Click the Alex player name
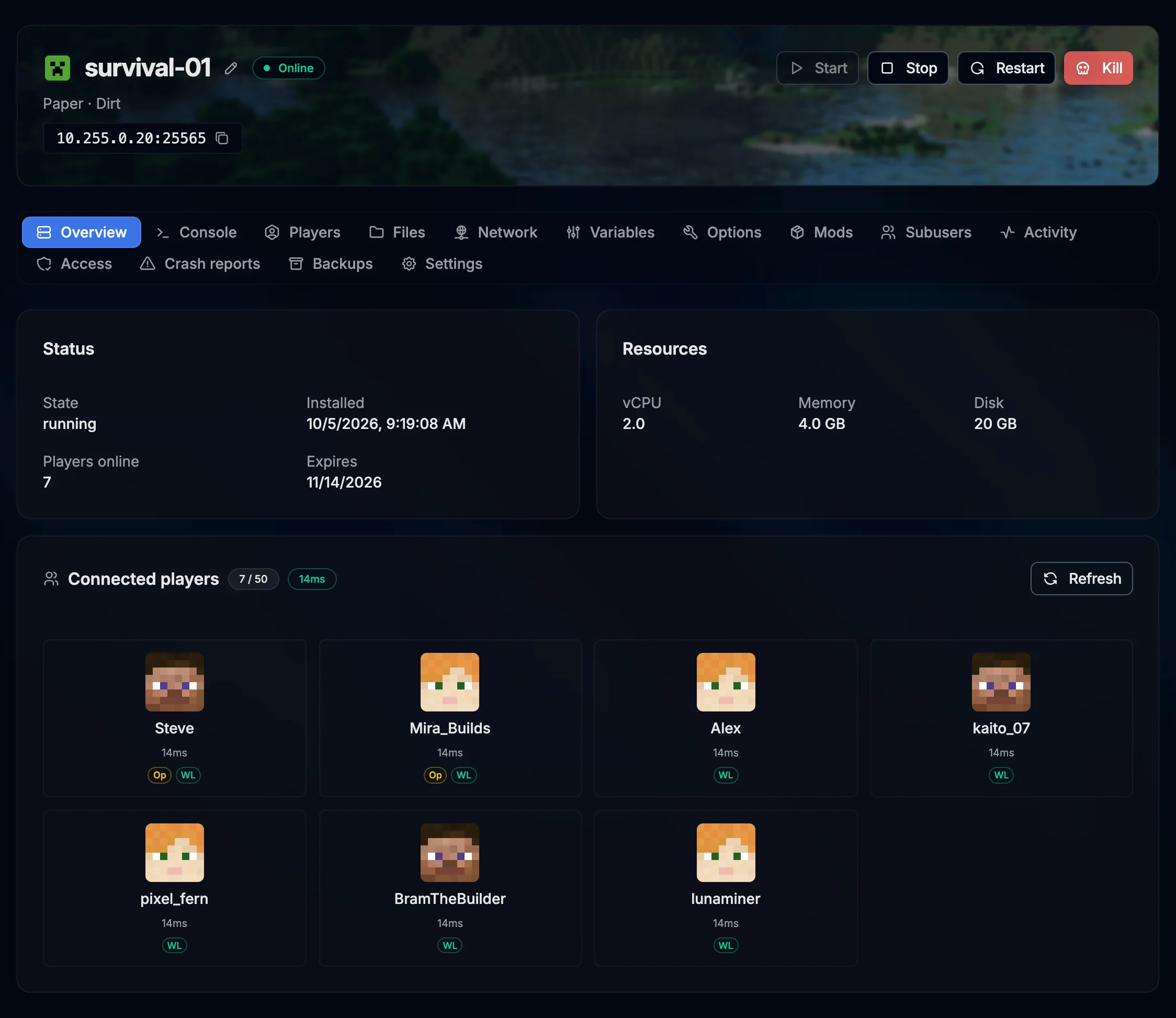 tap(726, 728)
